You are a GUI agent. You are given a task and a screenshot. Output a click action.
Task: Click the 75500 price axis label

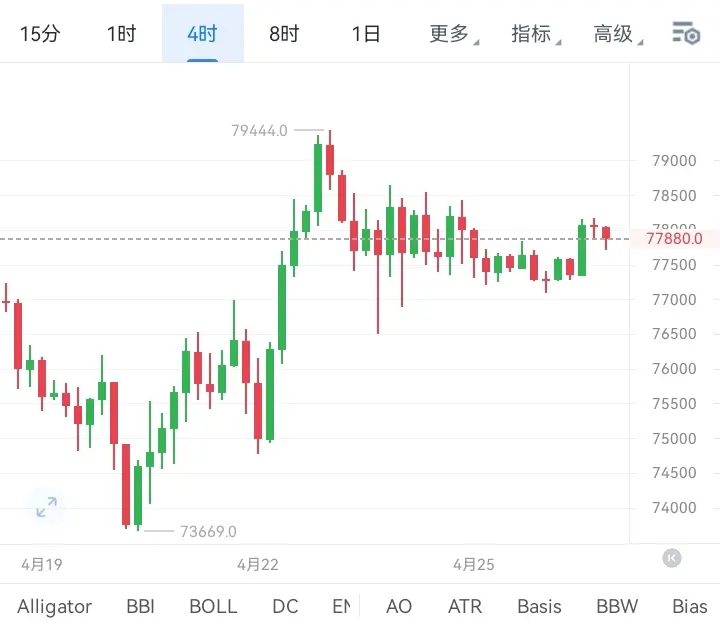674,404
